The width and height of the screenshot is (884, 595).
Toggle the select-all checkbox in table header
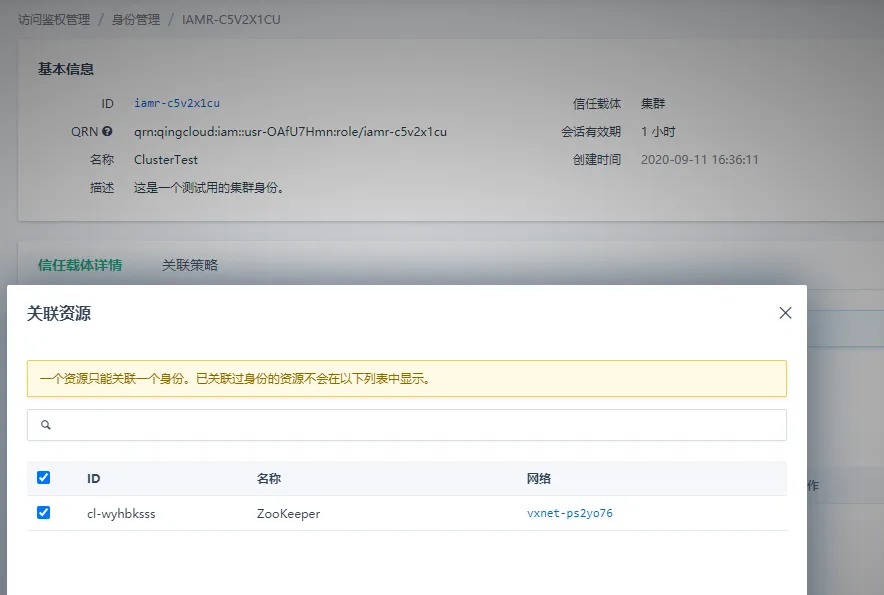coord(43,478)
